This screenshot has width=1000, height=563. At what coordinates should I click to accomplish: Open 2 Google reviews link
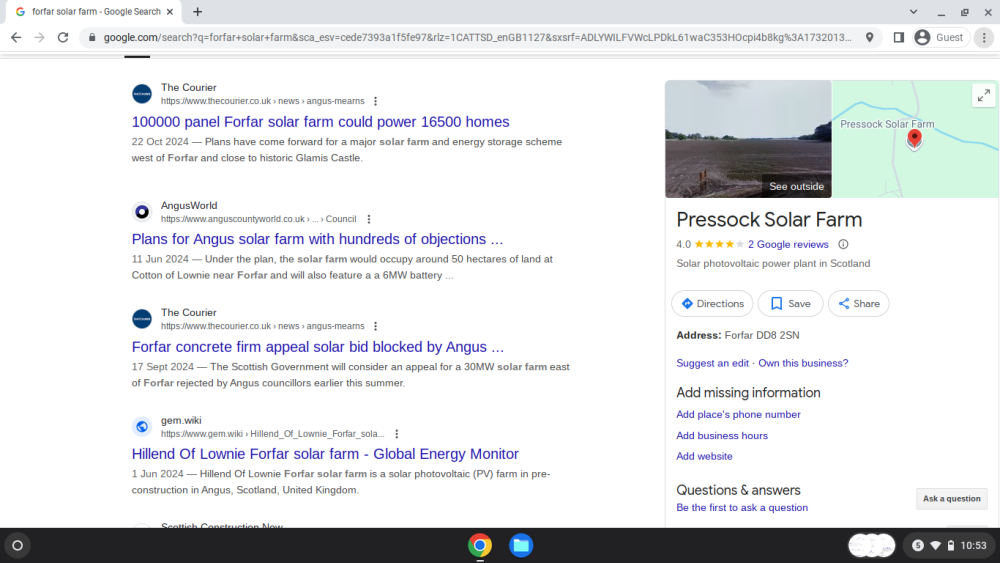pos(788,244)
